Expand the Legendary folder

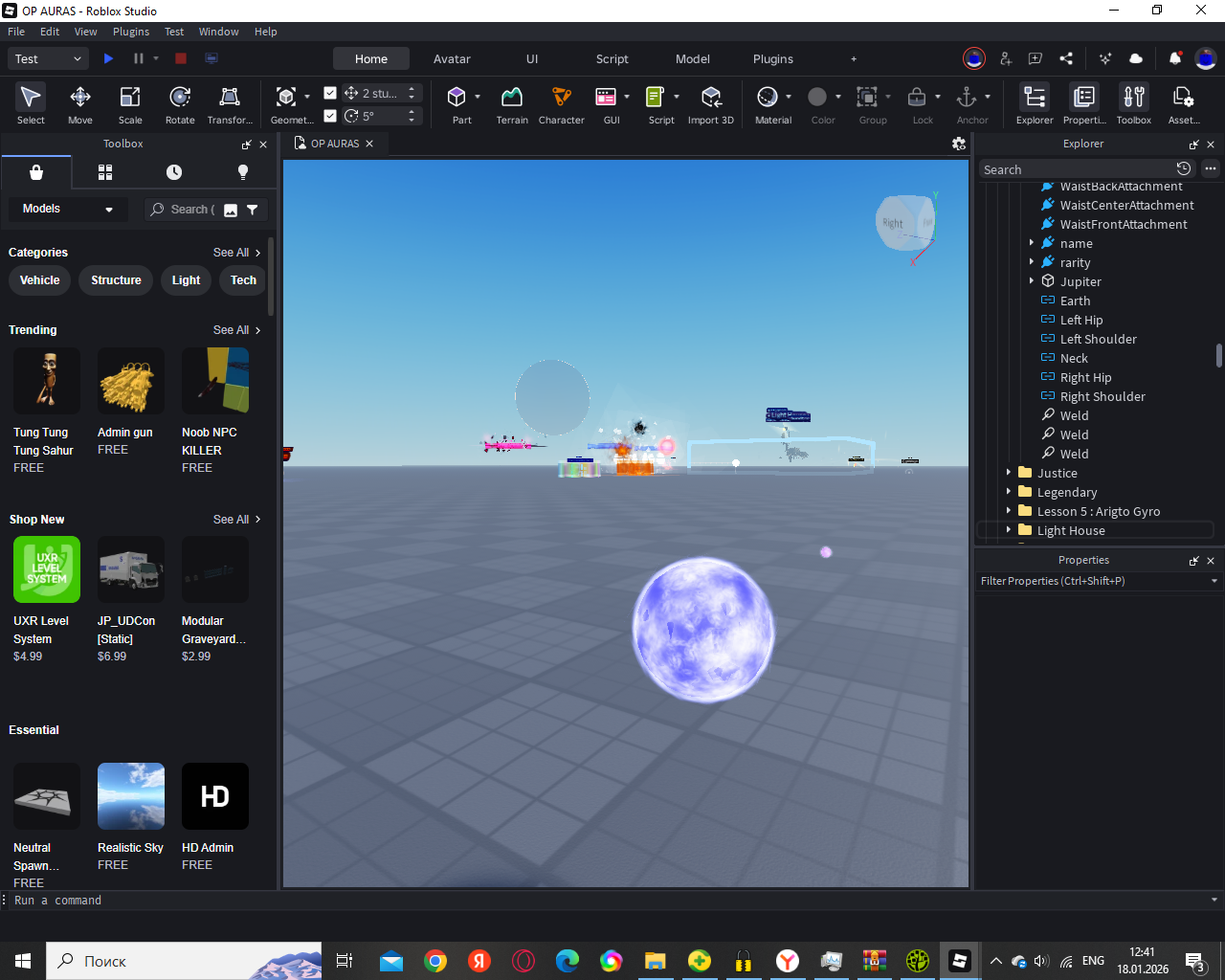pyautogui.click(x=1009, y=492)
